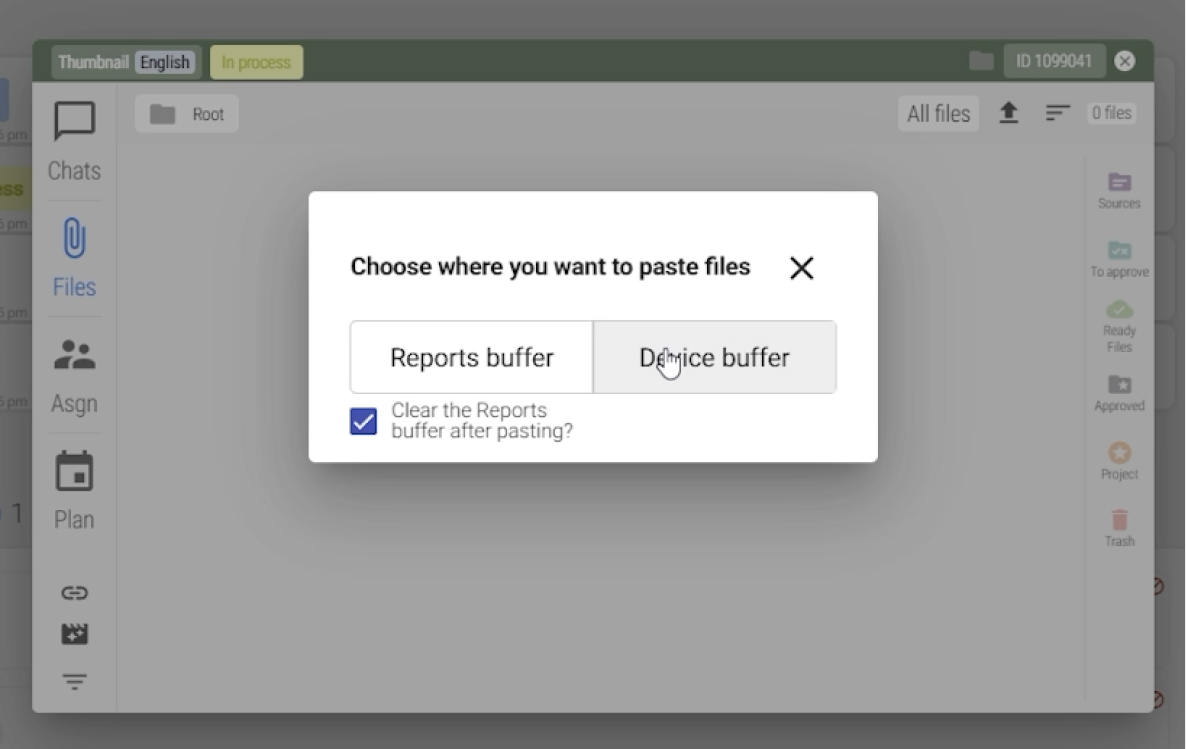Click the Root folder breadcrumb
The image size is (1186, 749).
[187, 114]
